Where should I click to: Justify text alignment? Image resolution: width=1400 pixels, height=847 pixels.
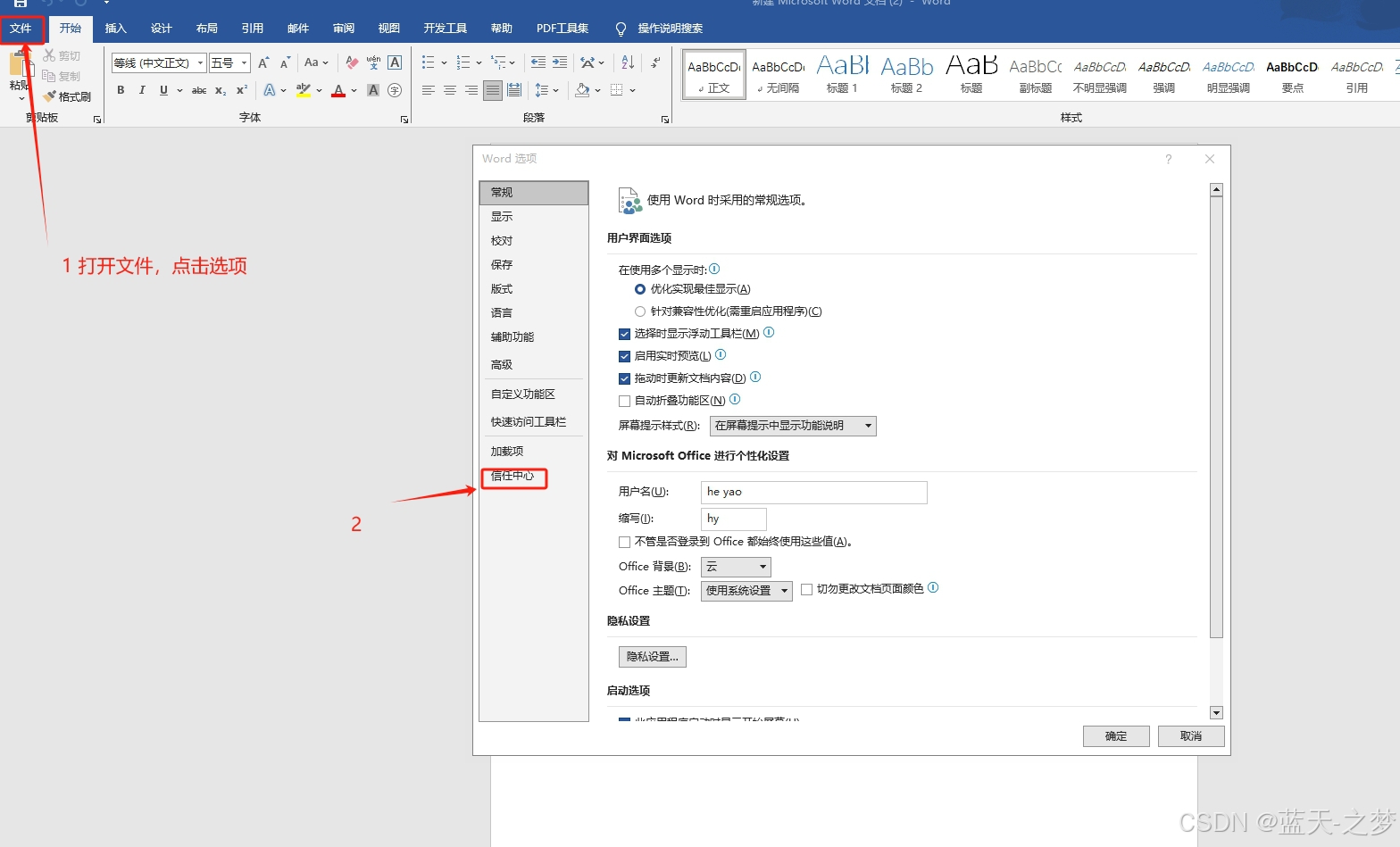(493, 90)
